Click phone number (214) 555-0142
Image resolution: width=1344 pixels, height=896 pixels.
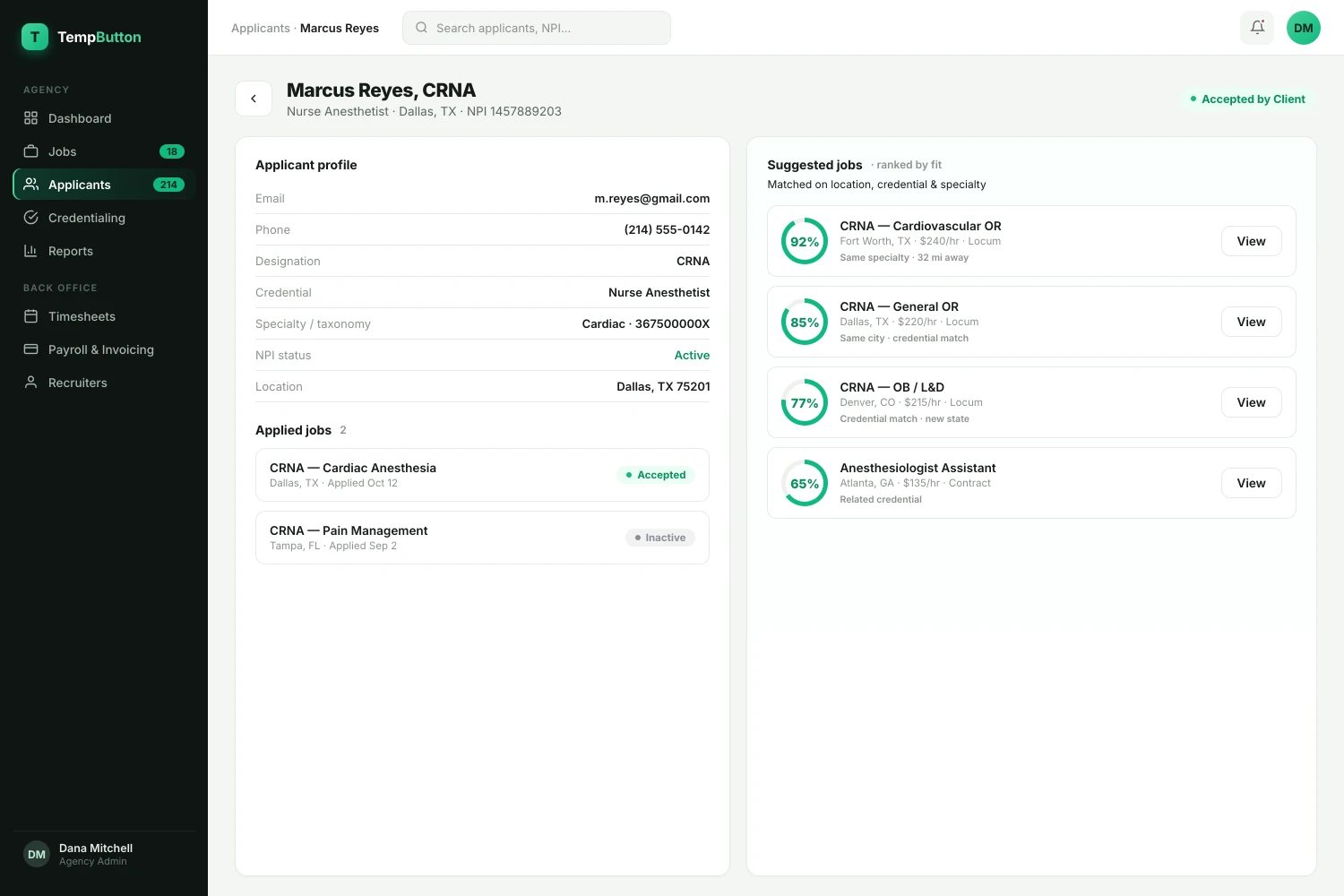coord(667,229)
